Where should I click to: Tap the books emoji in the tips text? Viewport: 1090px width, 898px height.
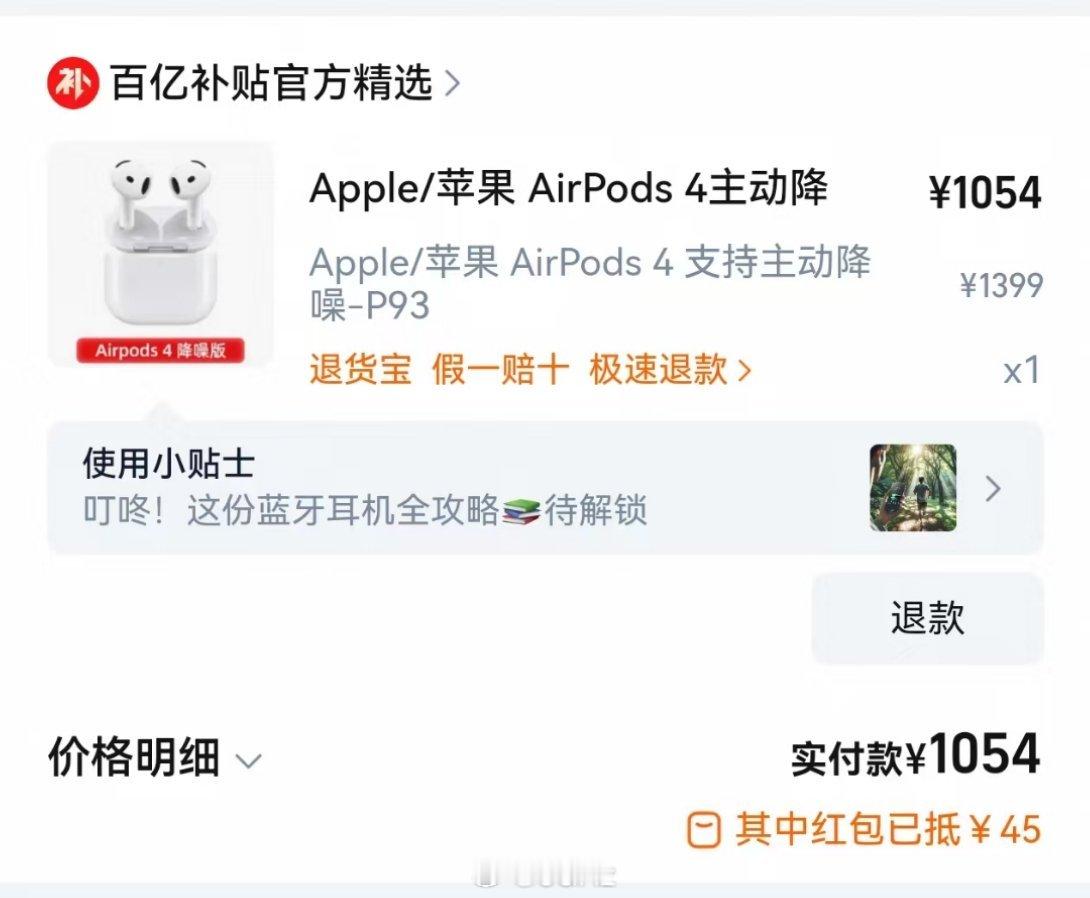[521, 512]
